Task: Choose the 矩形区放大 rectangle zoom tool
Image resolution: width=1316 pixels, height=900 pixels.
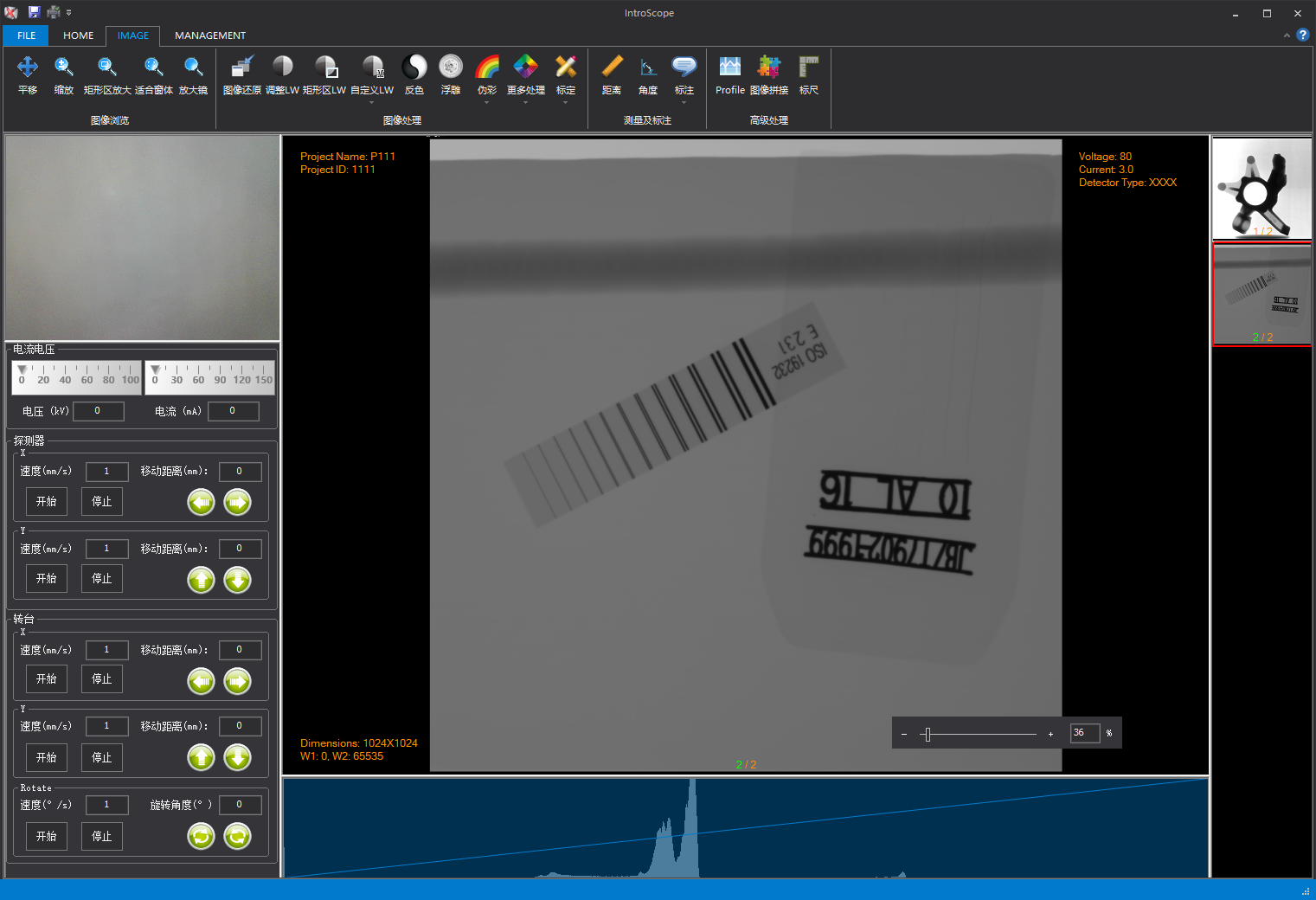Action: [x=107, y=75]
